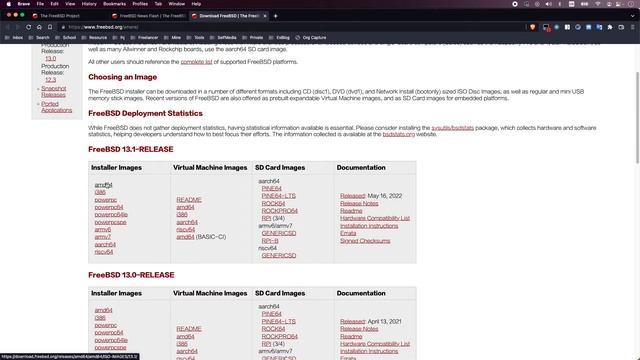Open Brave Wallet icon in the toolbar

pos(621,27)
